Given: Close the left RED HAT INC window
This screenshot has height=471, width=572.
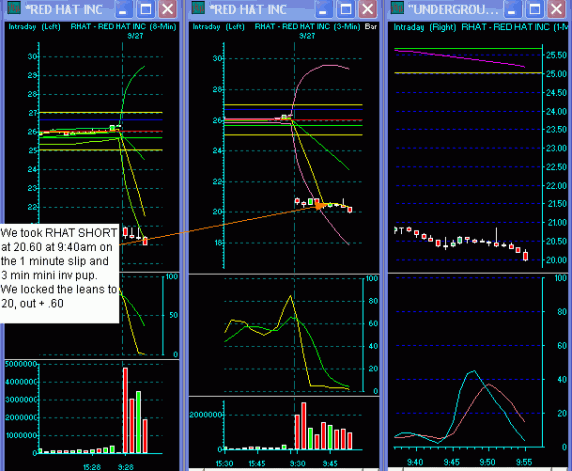Looking at the screenshot, I should [167, 9].
